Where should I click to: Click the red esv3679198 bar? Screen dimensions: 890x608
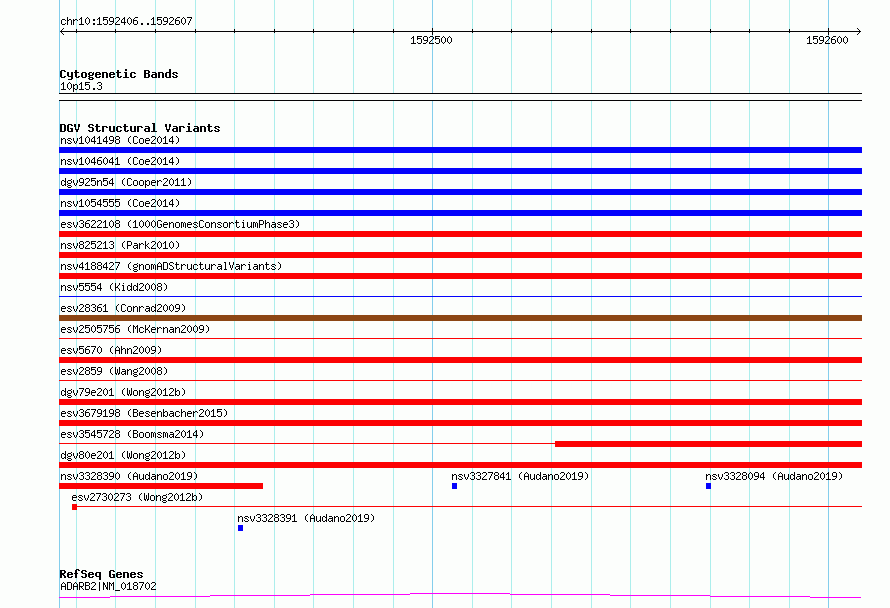460,423
